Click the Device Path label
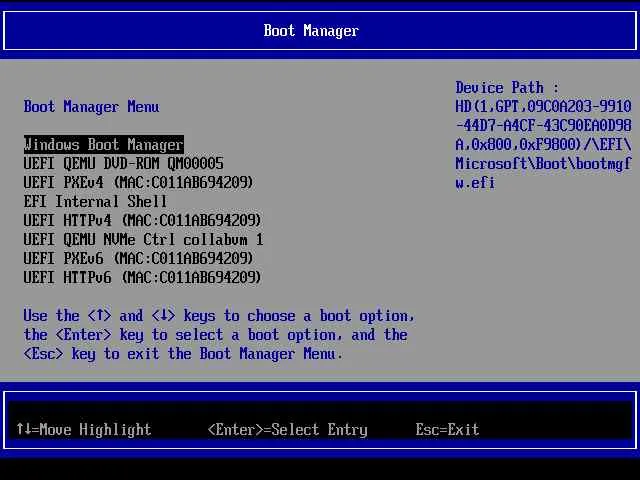 (507, 87)
